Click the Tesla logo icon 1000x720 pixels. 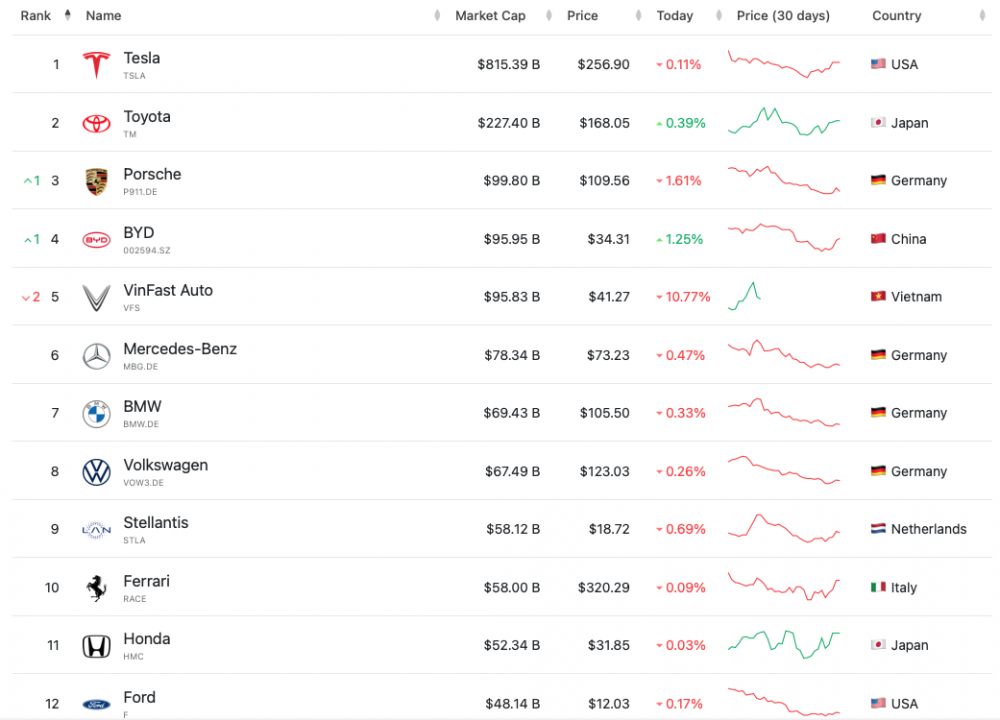click(96, 64)
